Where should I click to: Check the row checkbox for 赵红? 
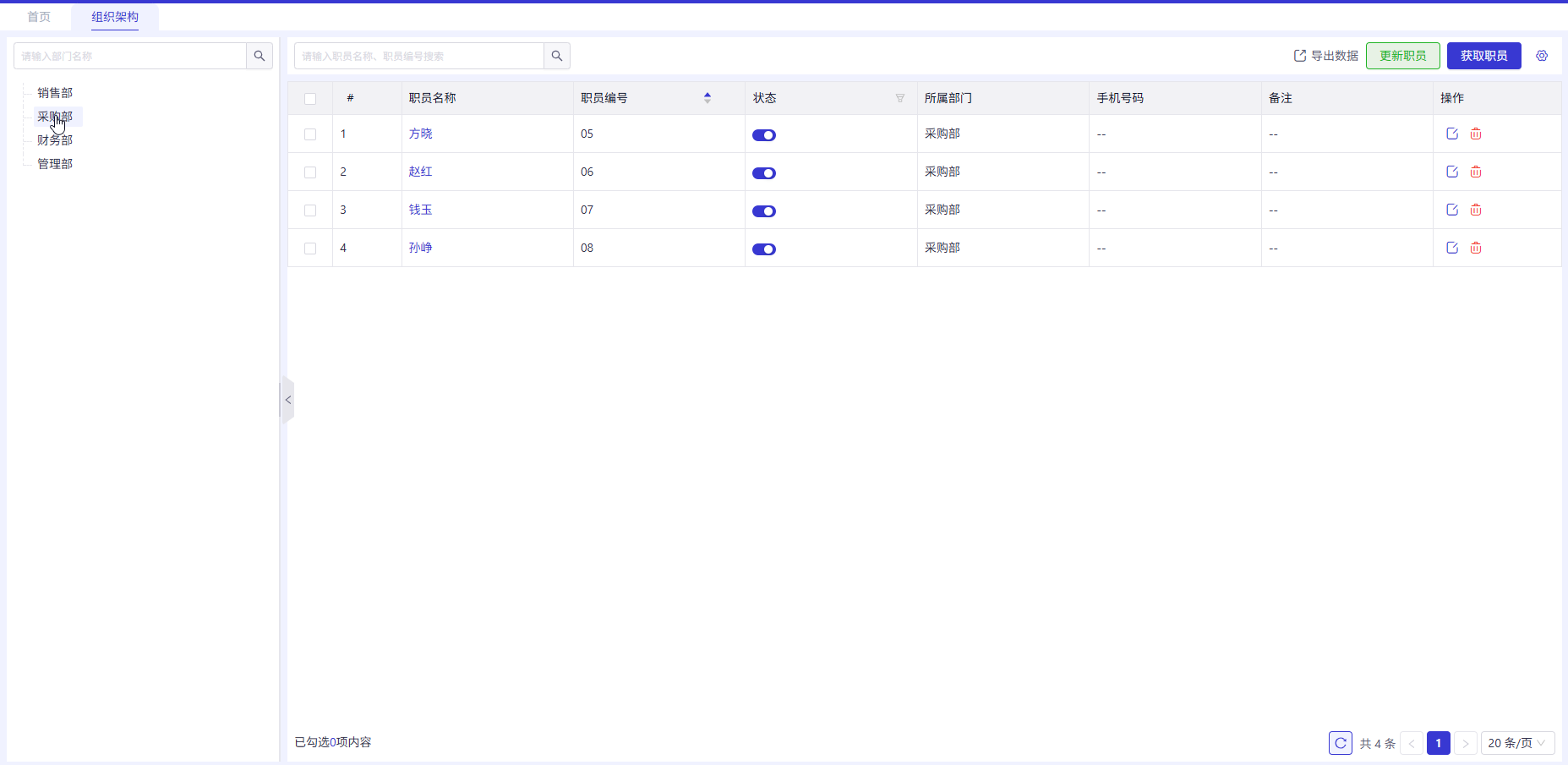[310, 172]
